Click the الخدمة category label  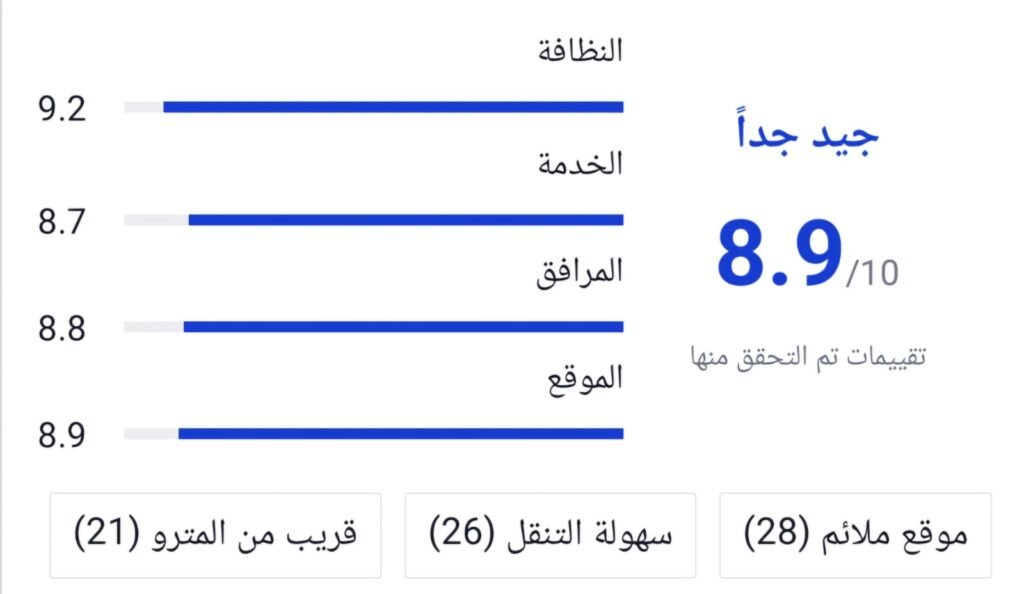pos(581,164)
